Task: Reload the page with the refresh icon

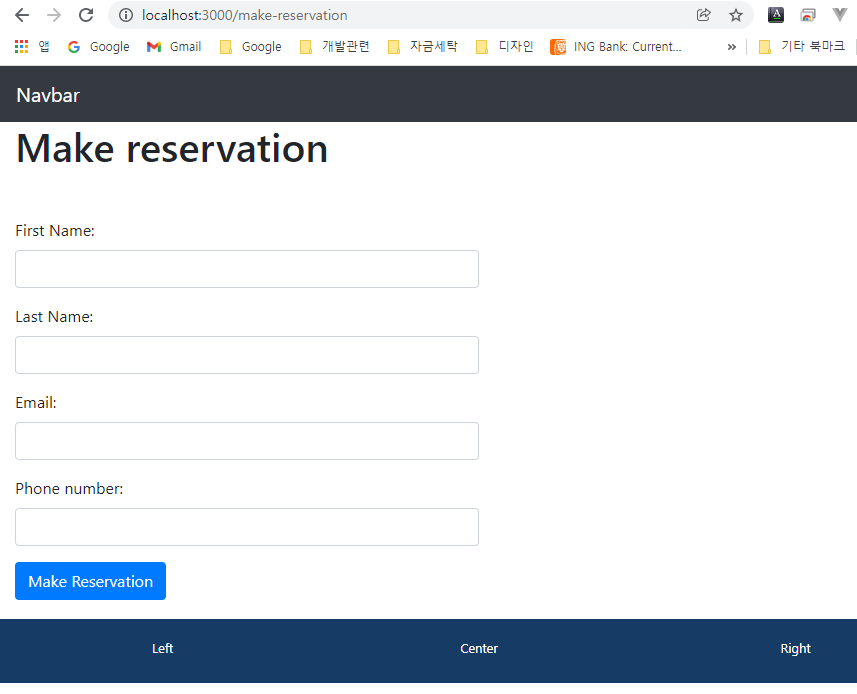Action: 86,15
